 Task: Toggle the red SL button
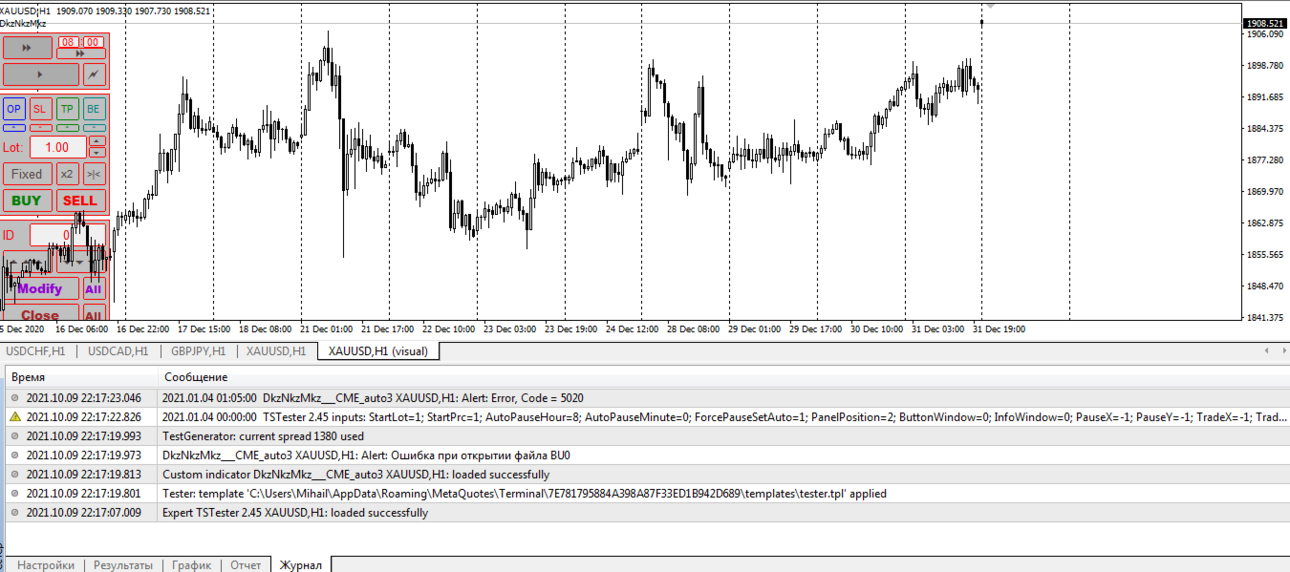(x=40, y=109)
